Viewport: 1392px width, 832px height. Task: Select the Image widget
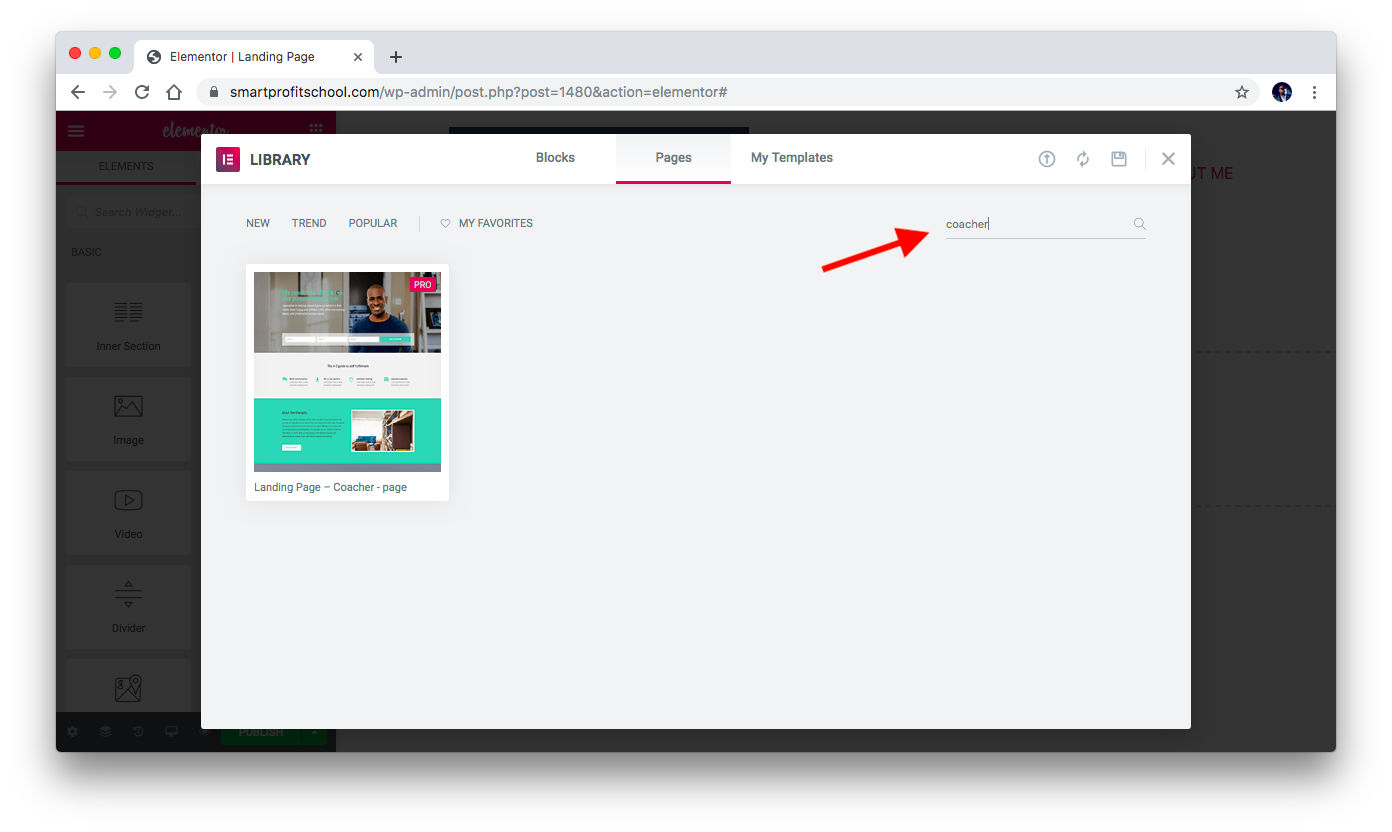128,418
